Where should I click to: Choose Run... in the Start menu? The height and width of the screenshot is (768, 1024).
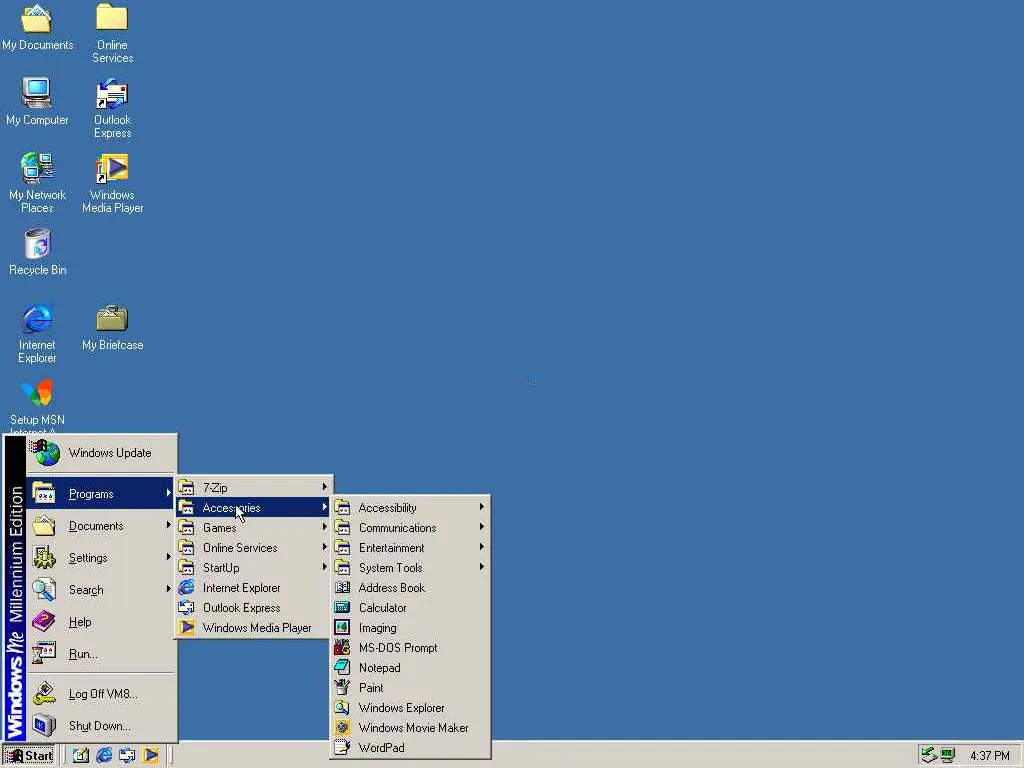click(101, 654)
